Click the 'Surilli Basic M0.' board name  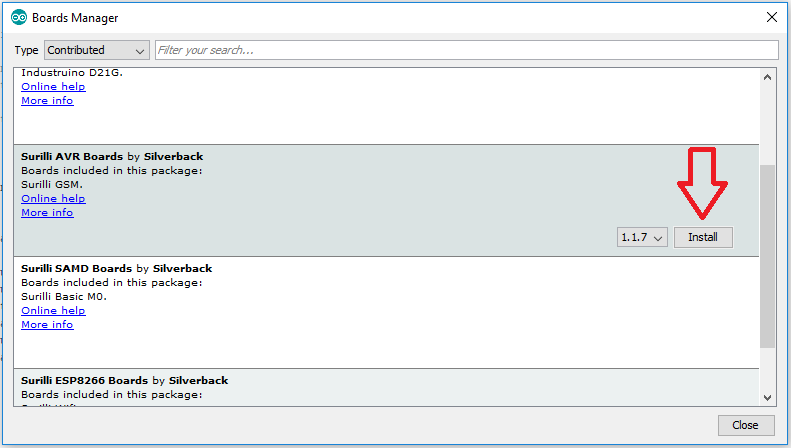point(64,297)
